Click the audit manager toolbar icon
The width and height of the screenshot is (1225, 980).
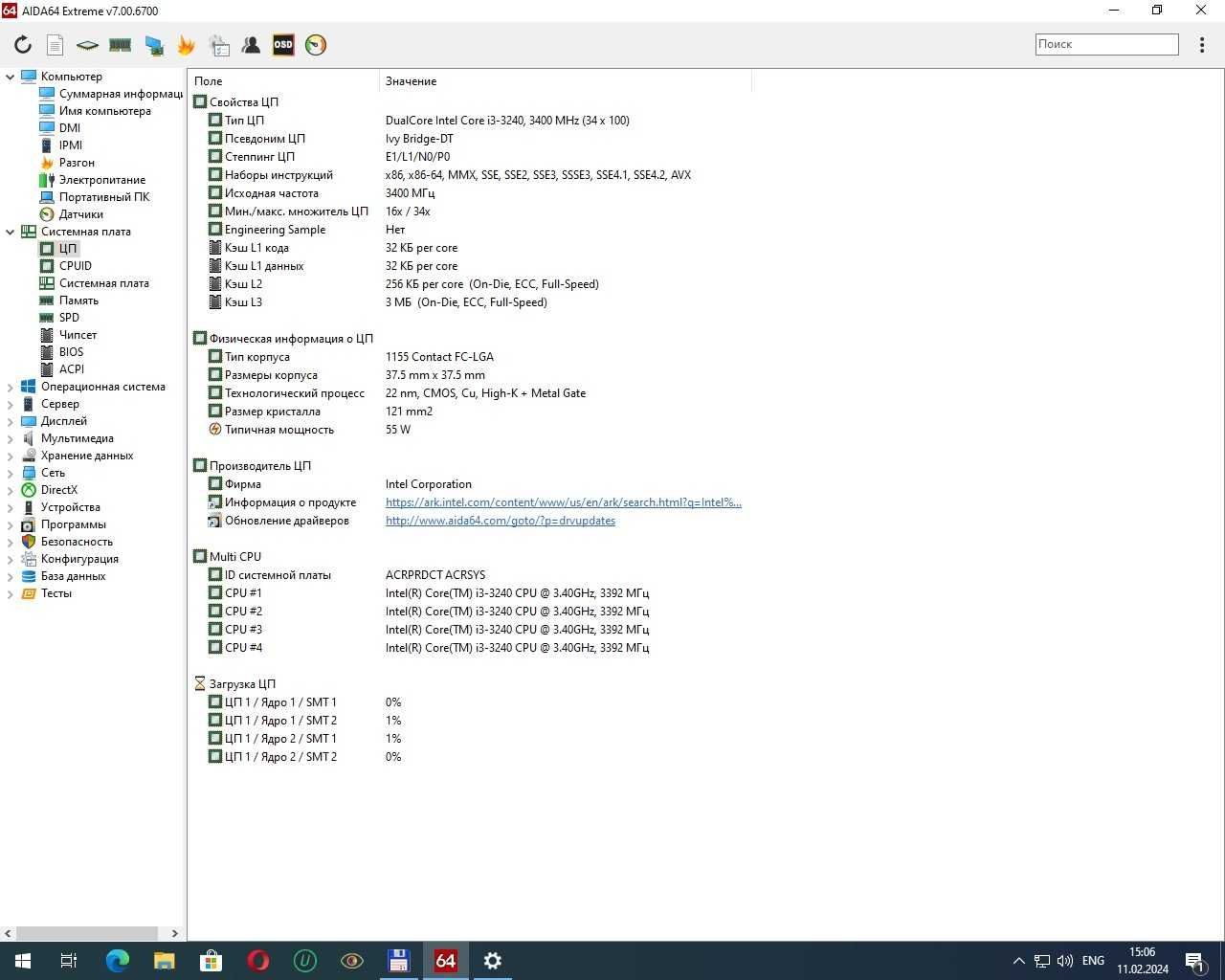(x=219, y=45)
